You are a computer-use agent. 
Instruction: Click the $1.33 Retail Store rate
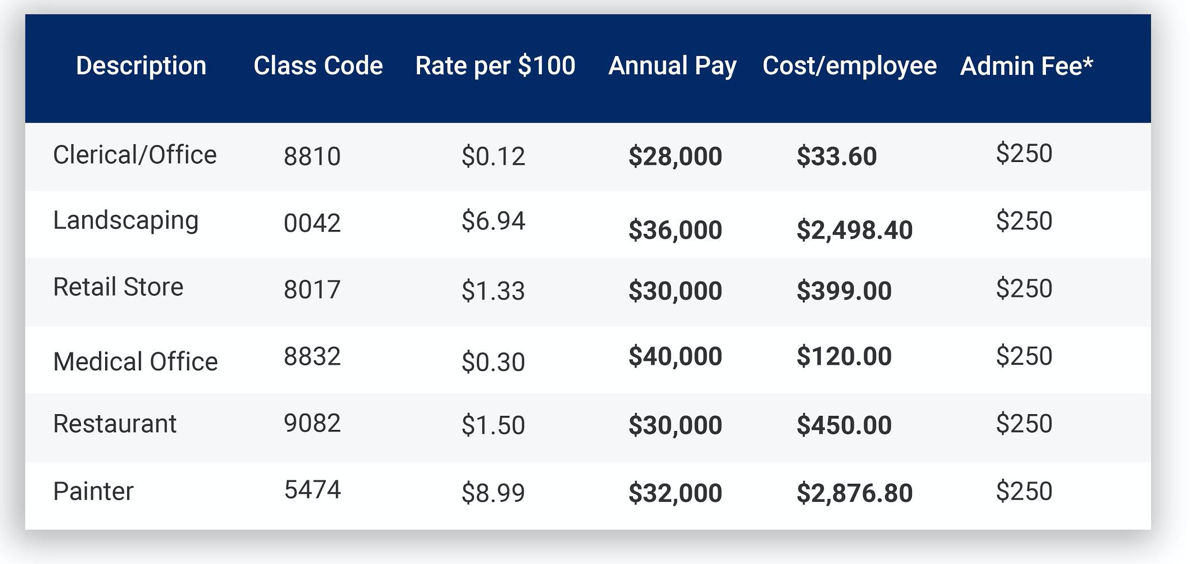pyautogui.click(x=493, y=290)
